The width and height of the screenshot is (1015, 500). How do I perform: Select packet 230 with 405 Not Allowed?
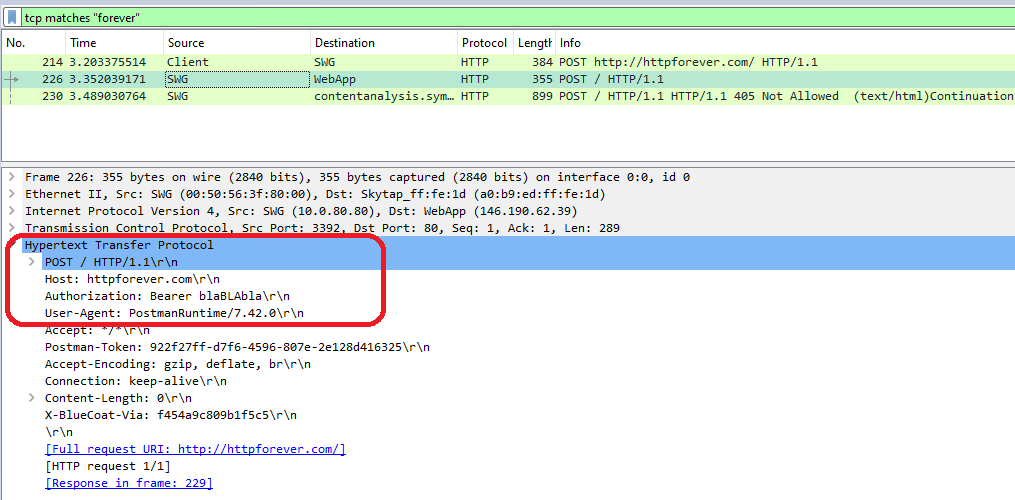[400, 96]
